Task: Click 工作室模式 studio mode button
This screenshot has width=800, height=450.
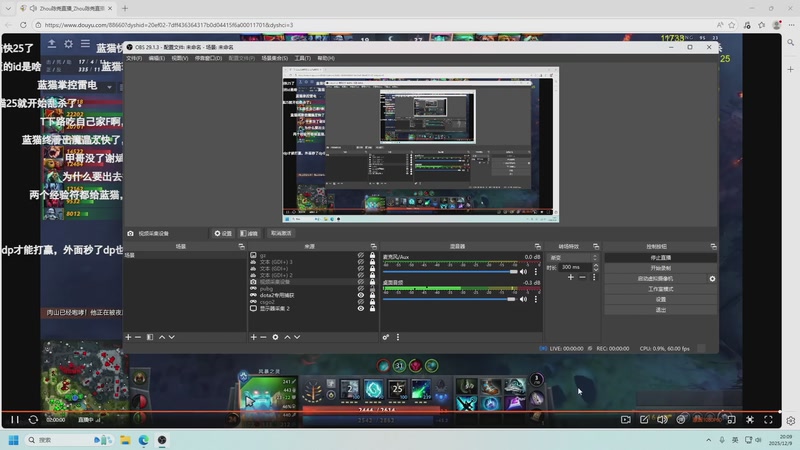Action: [x=661, y=289]
